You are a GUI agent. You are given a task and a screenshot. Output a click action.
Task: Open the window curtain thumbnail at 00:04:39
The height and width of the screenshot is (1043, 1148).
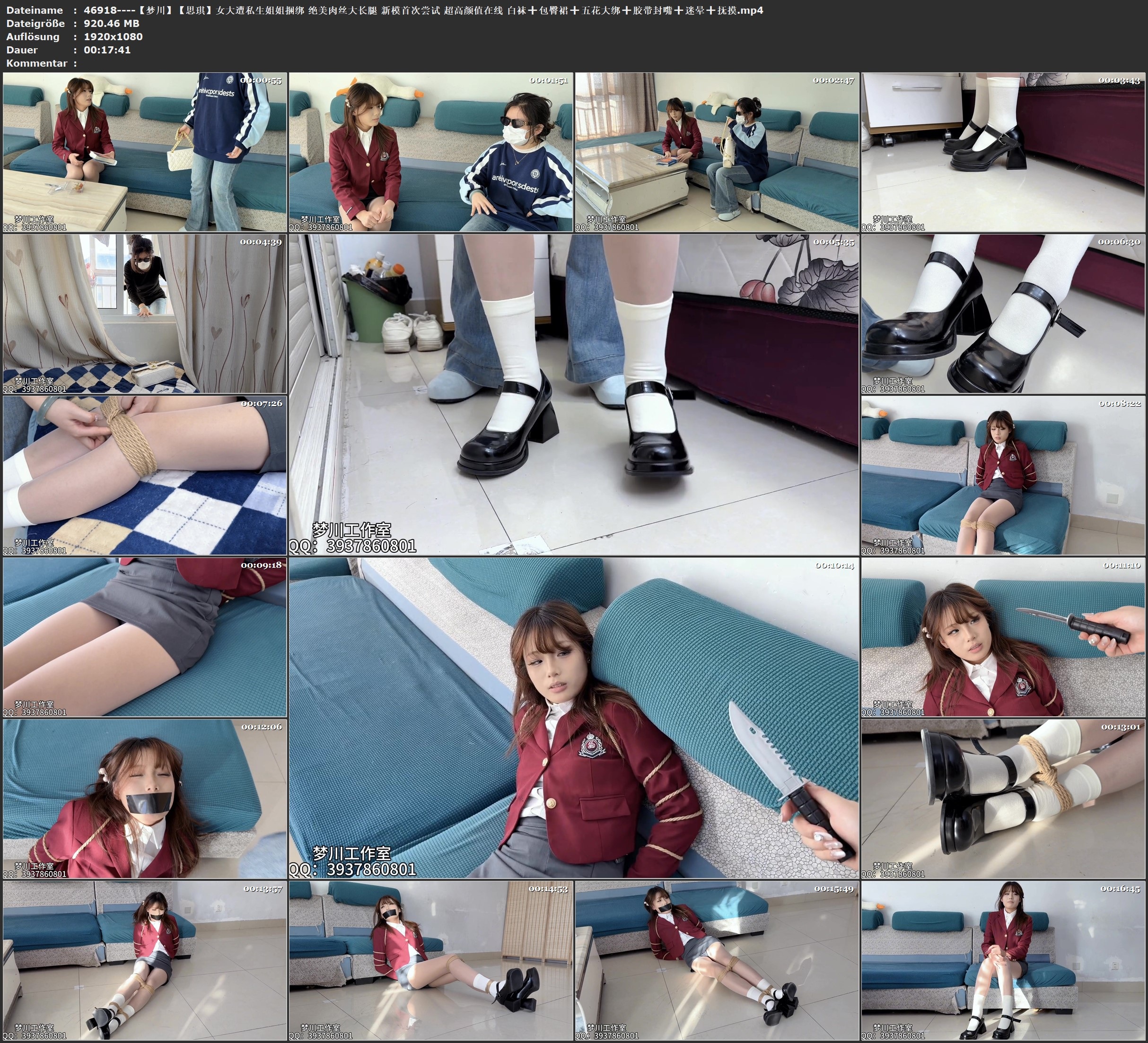click(x=145, y=313)
